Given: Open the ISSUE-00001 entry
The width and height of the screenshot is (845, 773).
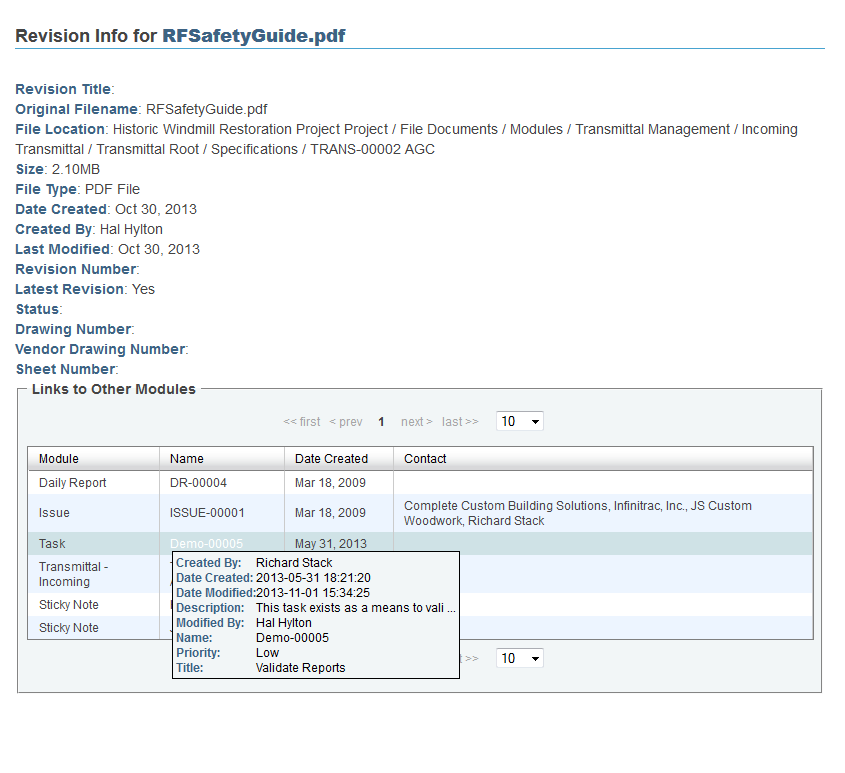Looking at the screenshot, I should [x=207, y=513].
